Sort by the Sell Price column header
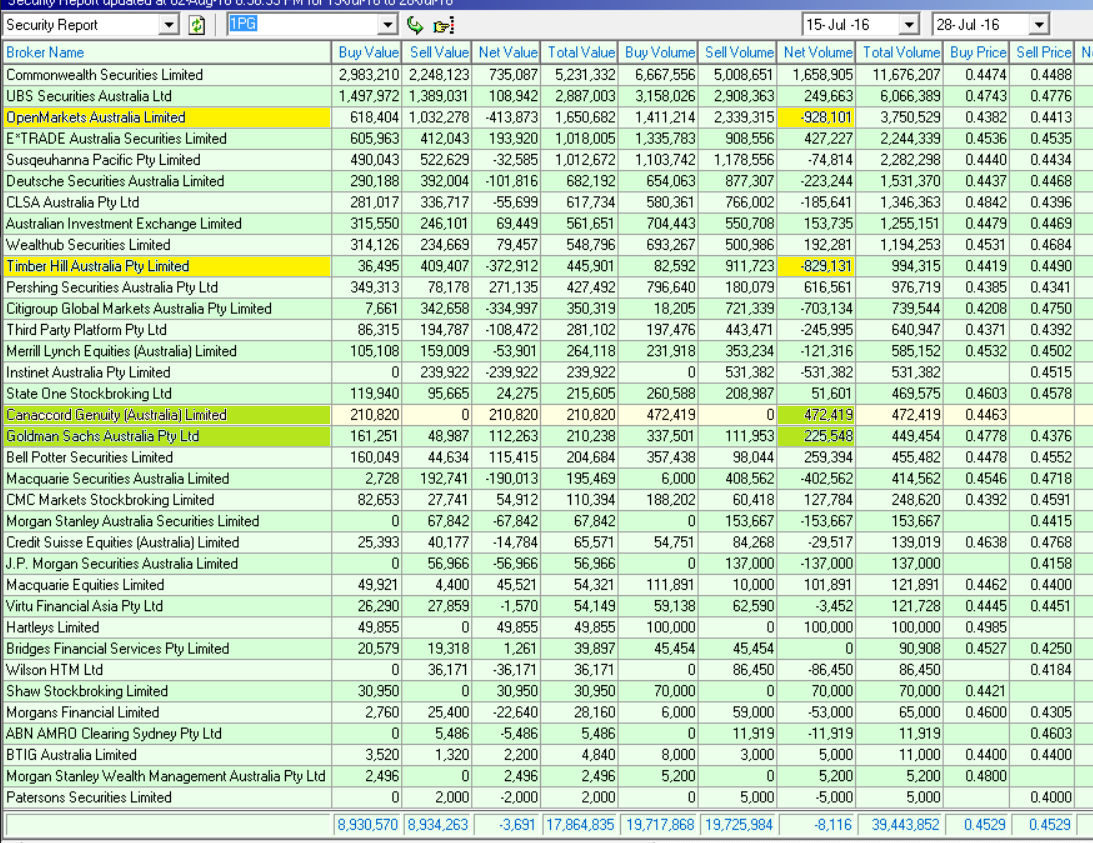The width and height of the screenshot is (1093, 843). pos(1044,52)
